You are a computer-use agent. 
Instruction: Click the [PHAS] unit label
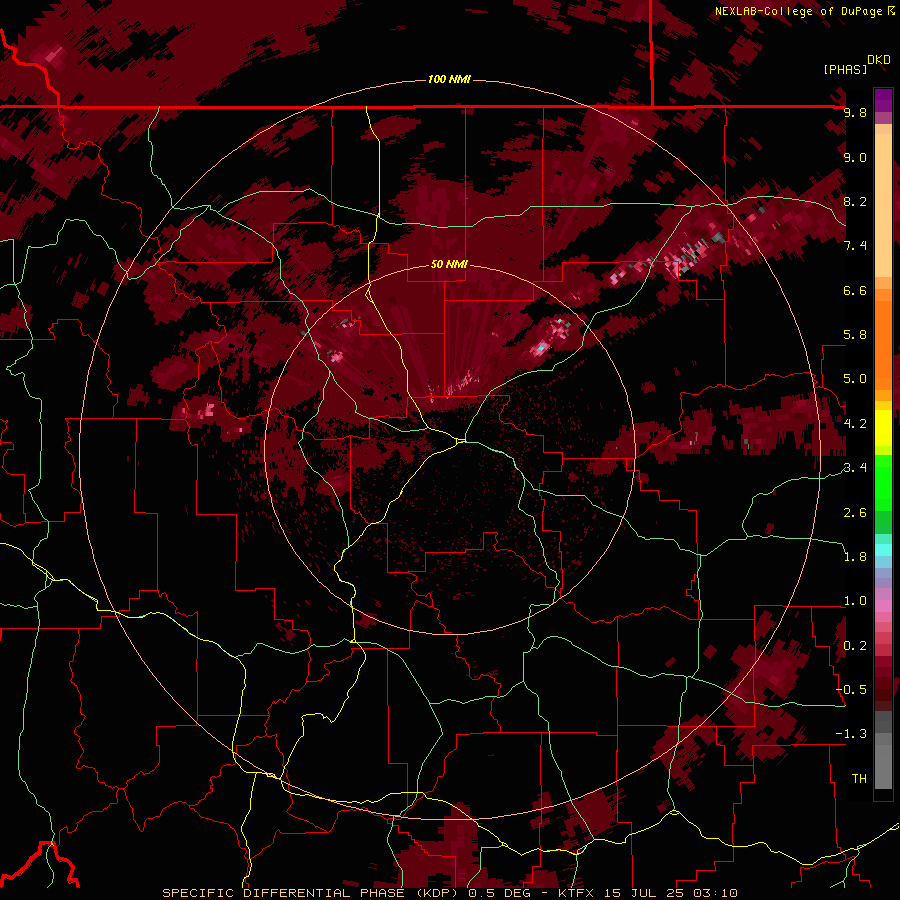coord(845,69)
